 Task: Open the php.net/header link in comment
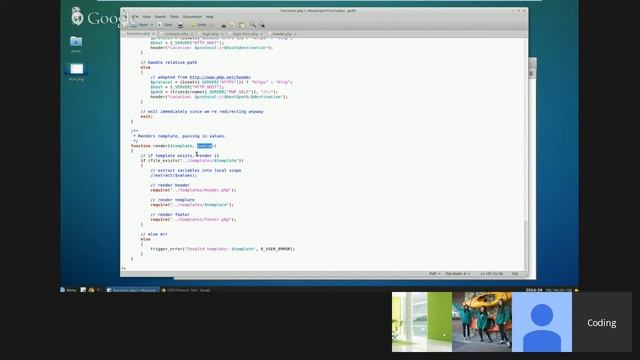220,77
